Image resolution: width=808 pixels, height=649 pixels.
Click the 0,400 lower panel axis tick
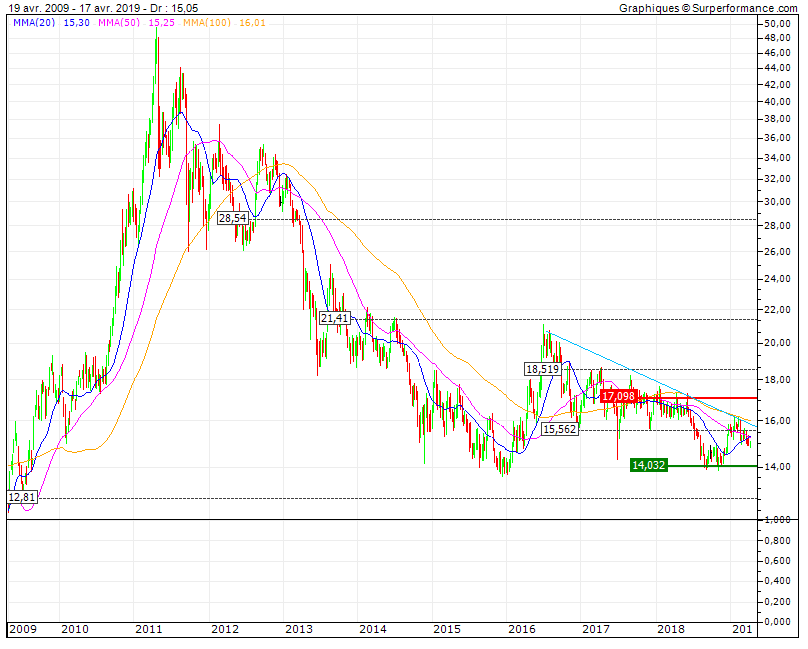777,580
